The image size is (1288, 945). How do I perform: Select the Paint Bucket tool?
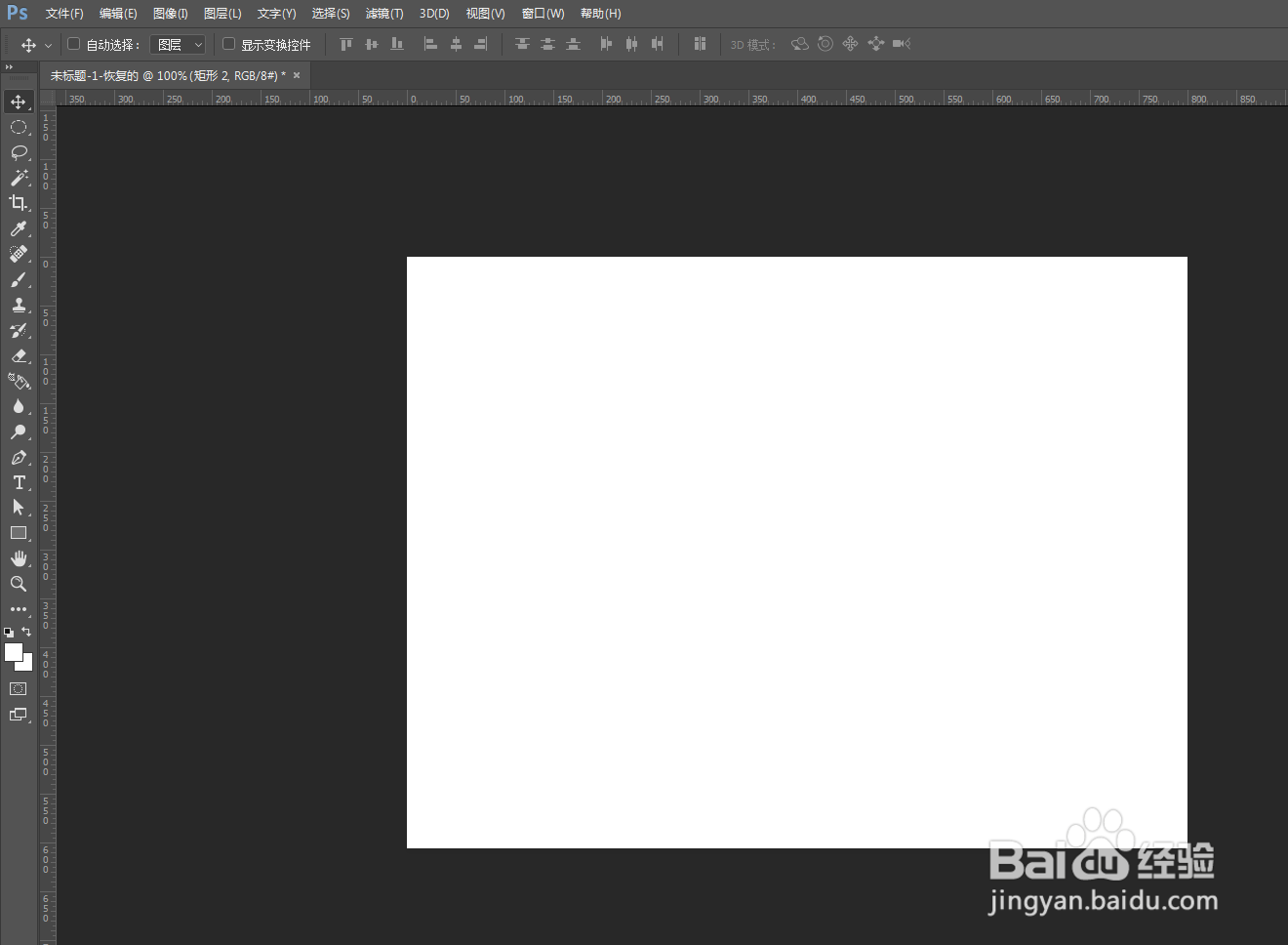pyautogui.click(x=19, y=381)
